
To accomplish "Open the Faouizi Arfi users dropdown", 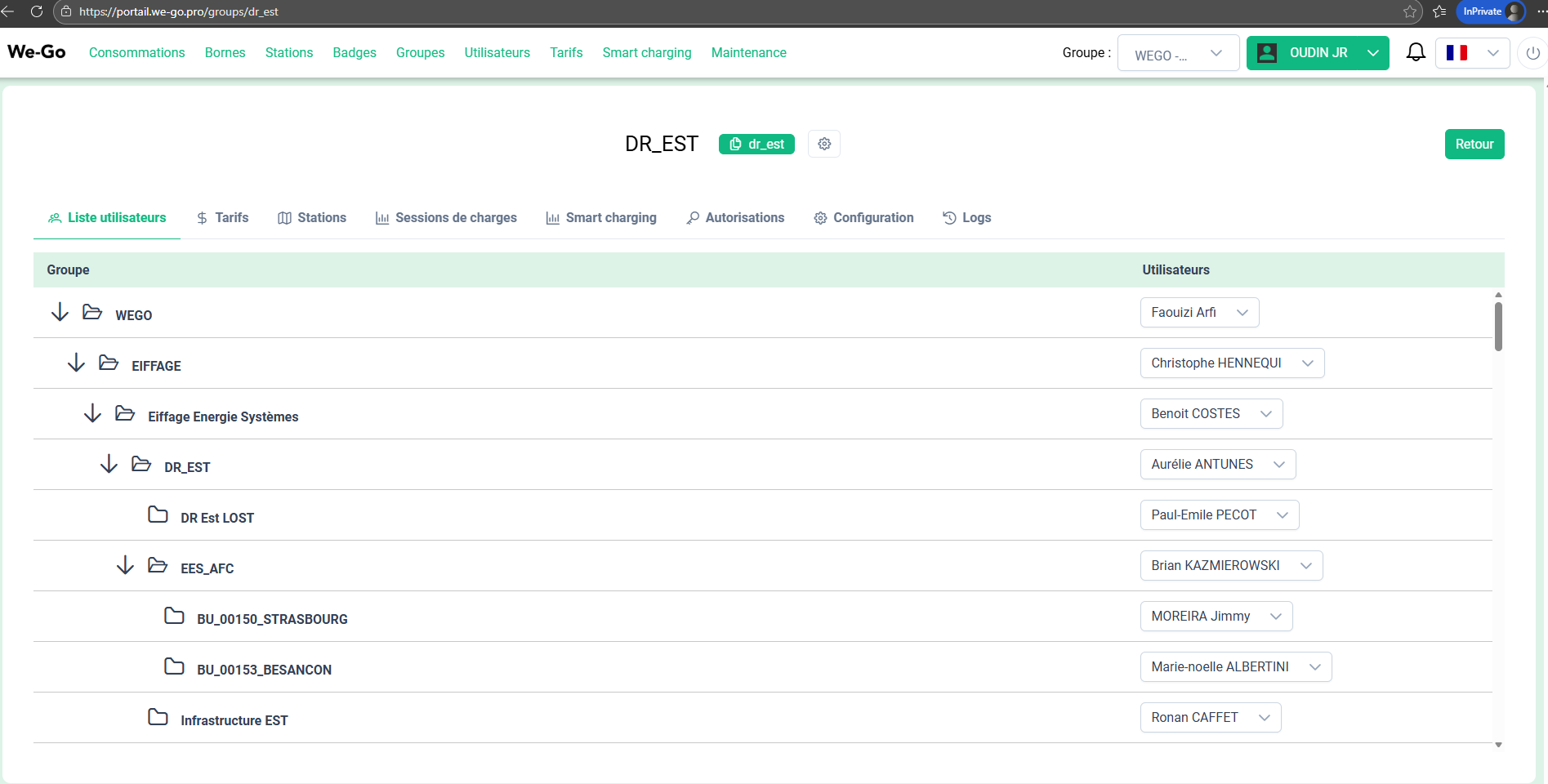I will 1199,313.
